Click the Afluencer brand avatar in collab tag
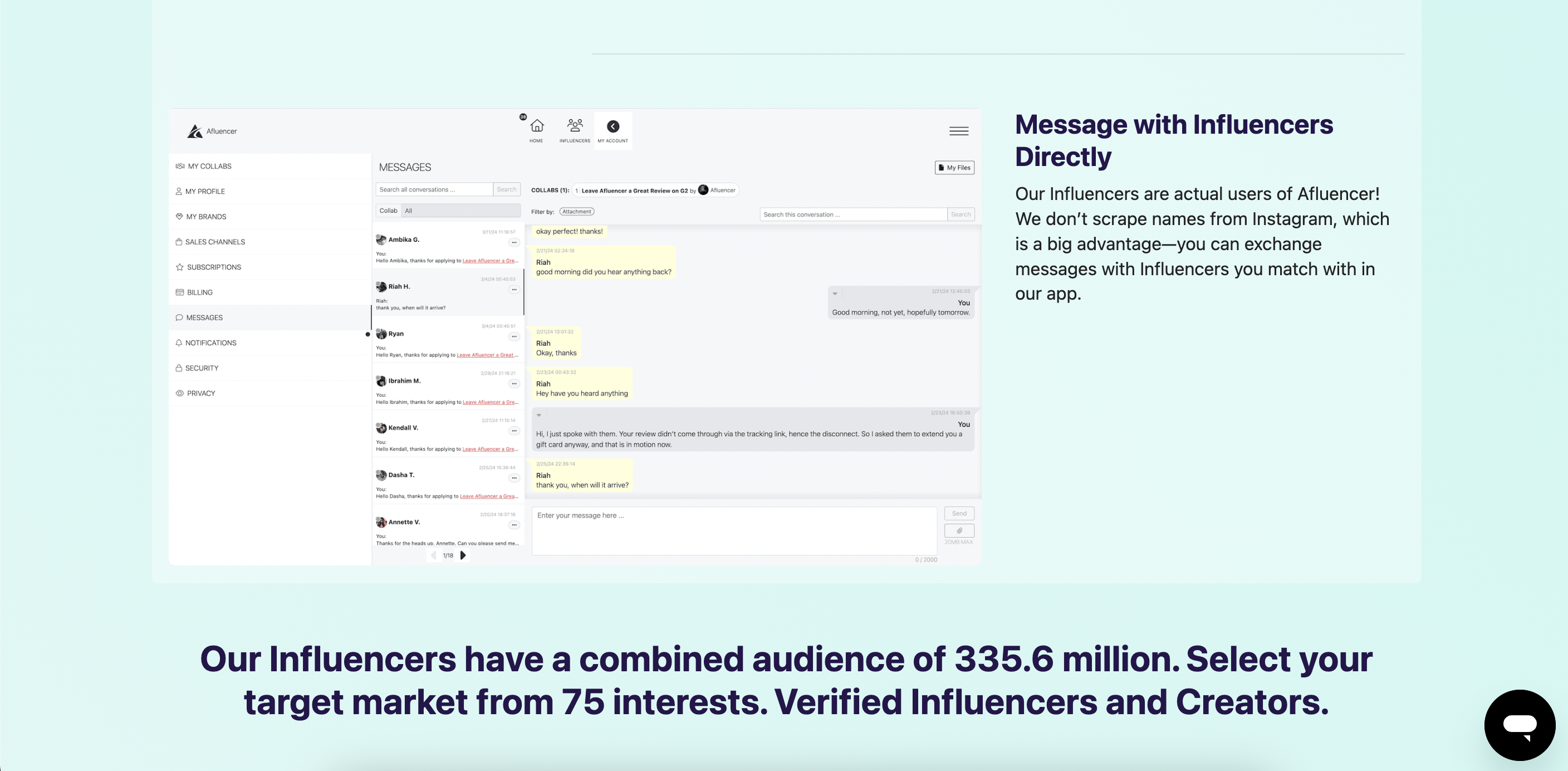The height and width of the screenshot is (771, 1568). (x=703, y=189)
